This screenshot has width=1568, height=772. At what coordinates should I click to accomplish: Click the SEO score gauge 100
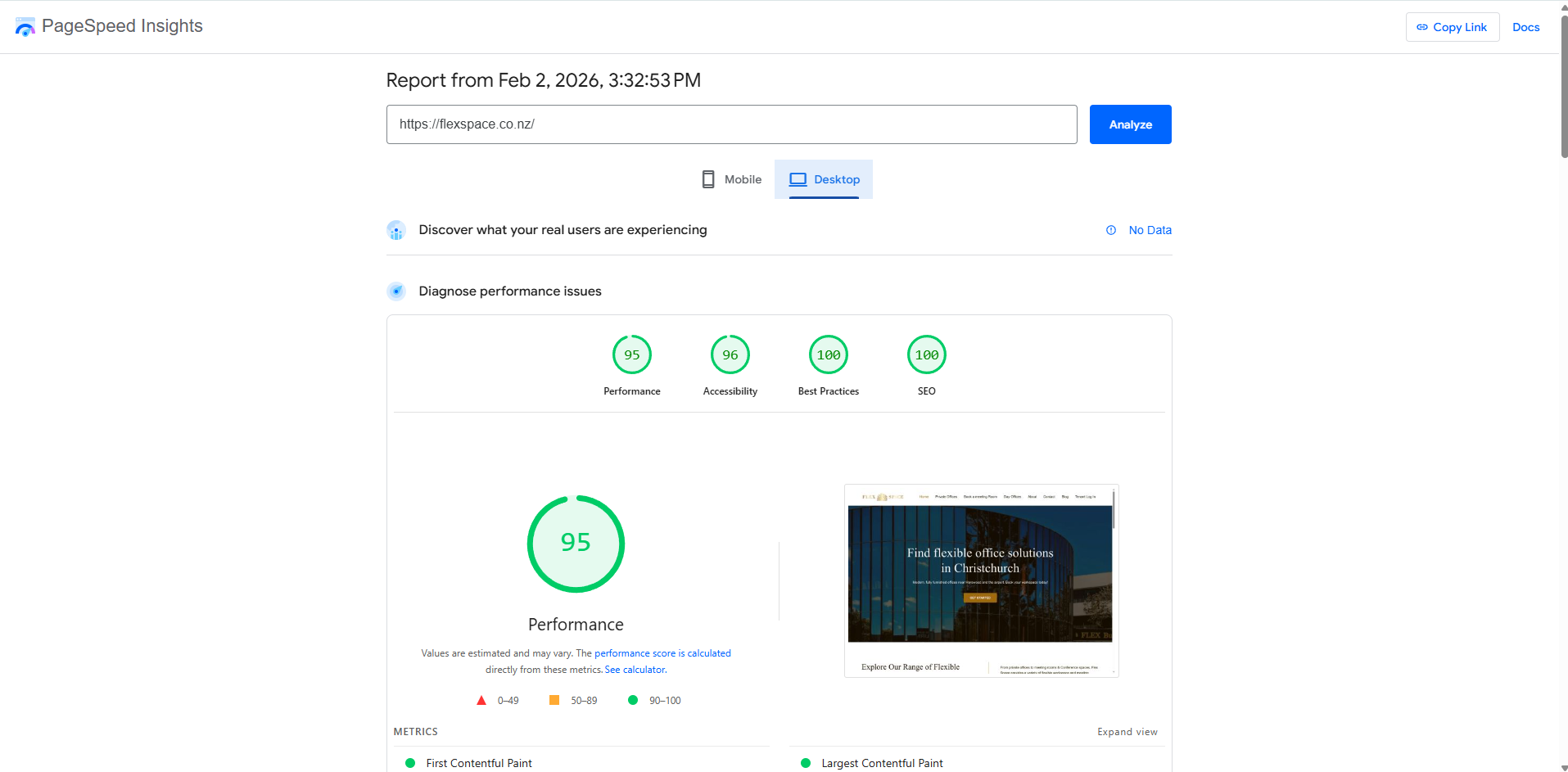pos(926,355)
